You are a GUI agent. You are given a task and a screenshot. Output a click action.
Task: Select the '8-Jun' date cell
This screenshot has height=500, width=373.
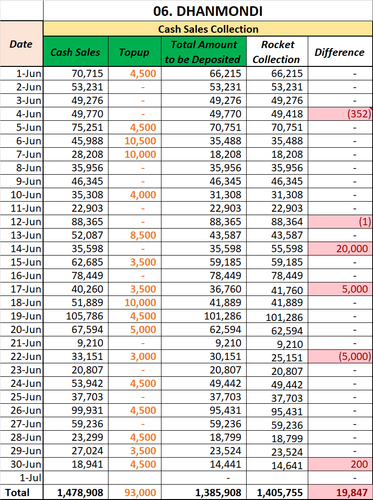pyautogui.click(x=21, y=168)
